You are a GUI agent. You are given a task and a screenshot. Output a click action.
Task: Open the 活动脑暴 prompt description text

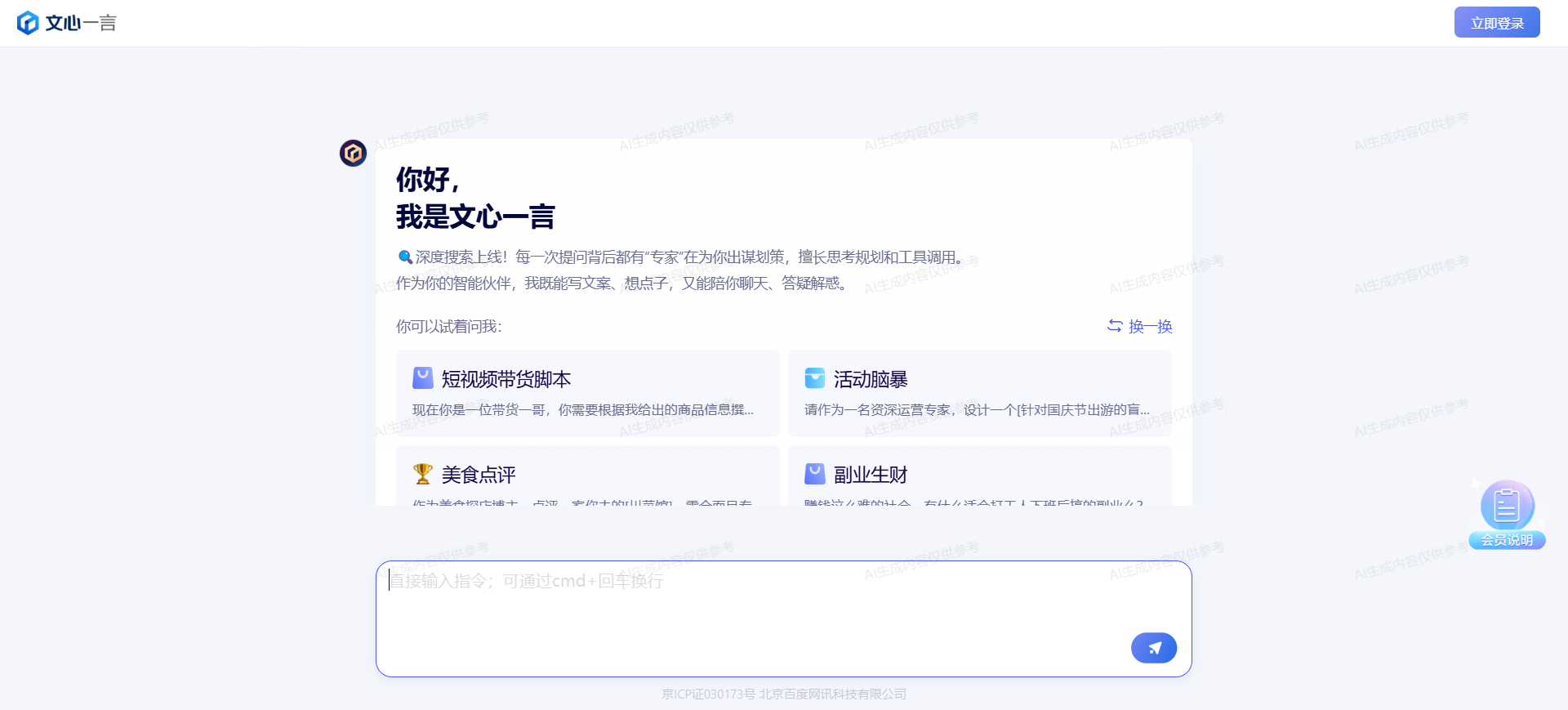pyautogui.click(x=977, y=410)
